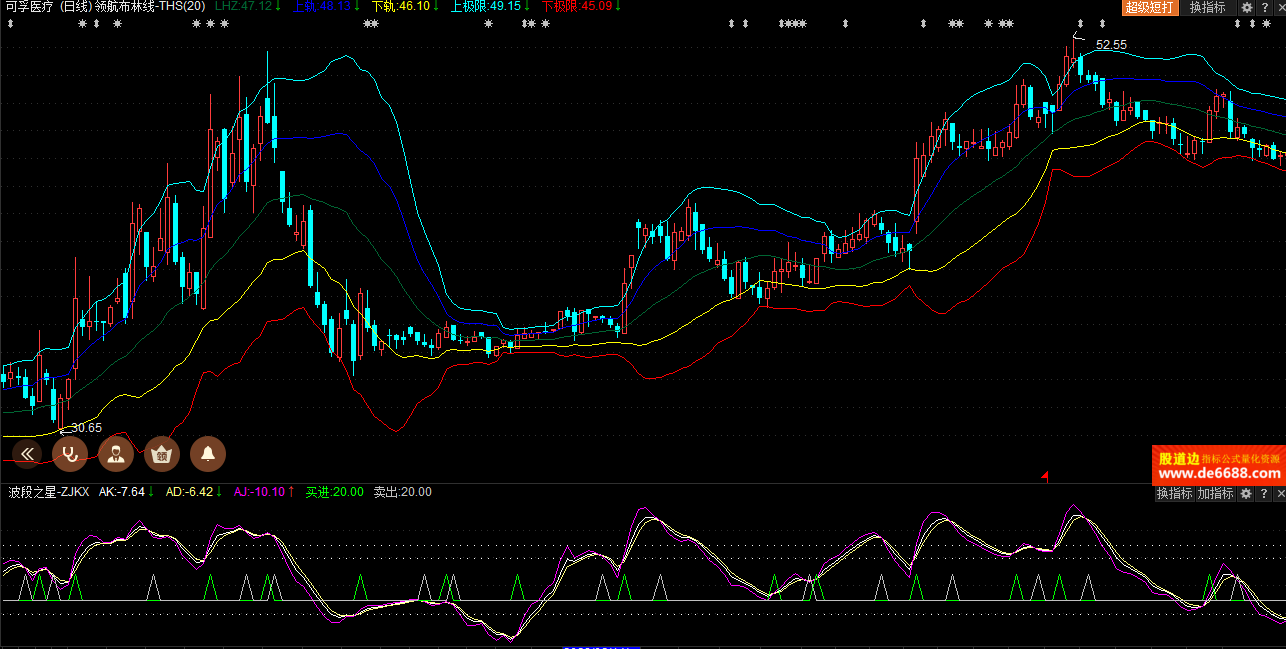Click the 股道边 www.de6688.com banner
1286x649 pixels.
coord(1219,465)
